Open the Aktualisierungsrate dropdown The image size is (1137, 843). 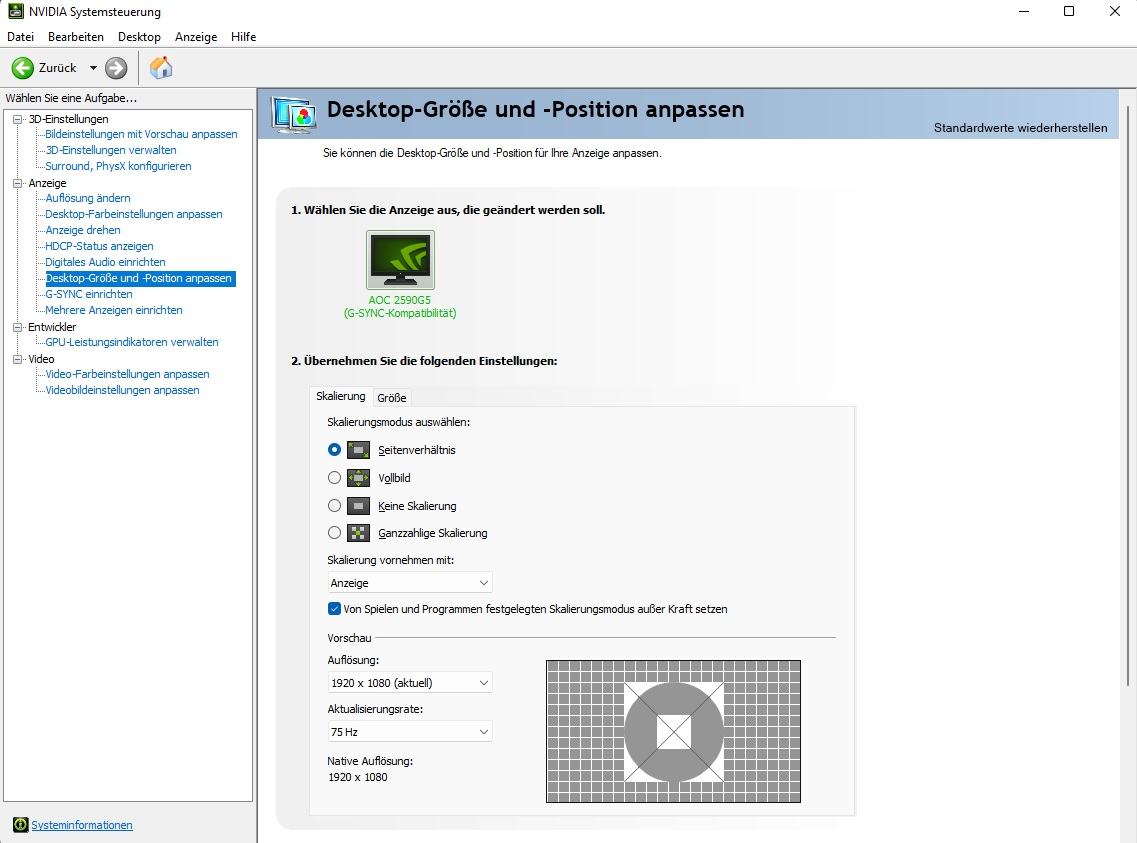point(410,732)
